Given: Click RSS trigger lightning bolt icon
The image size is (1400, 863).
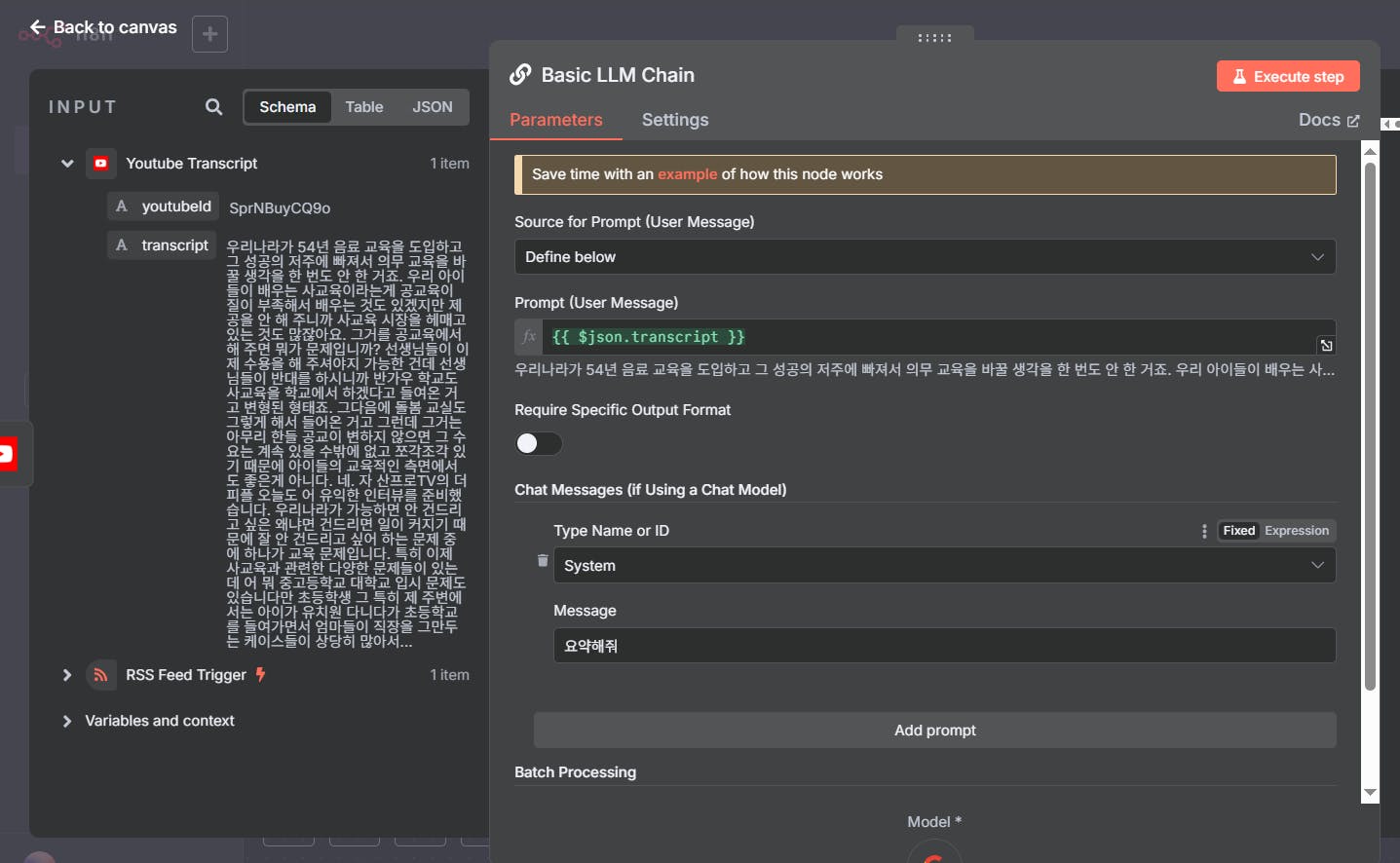Looking at the screenshot, I should coord(260,674).
